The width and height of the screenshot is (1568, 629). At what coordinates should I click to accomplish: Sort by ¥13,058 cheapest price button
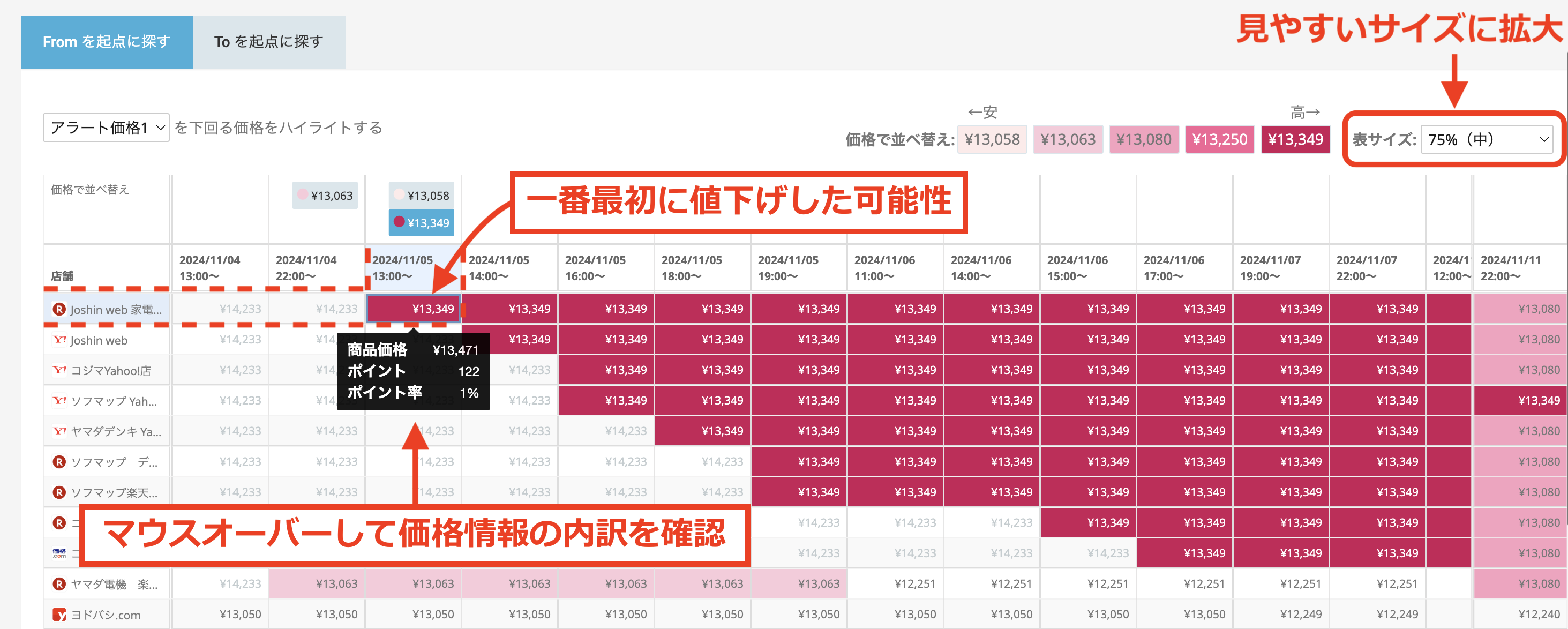pyautogui.click(x=992, y=139)
